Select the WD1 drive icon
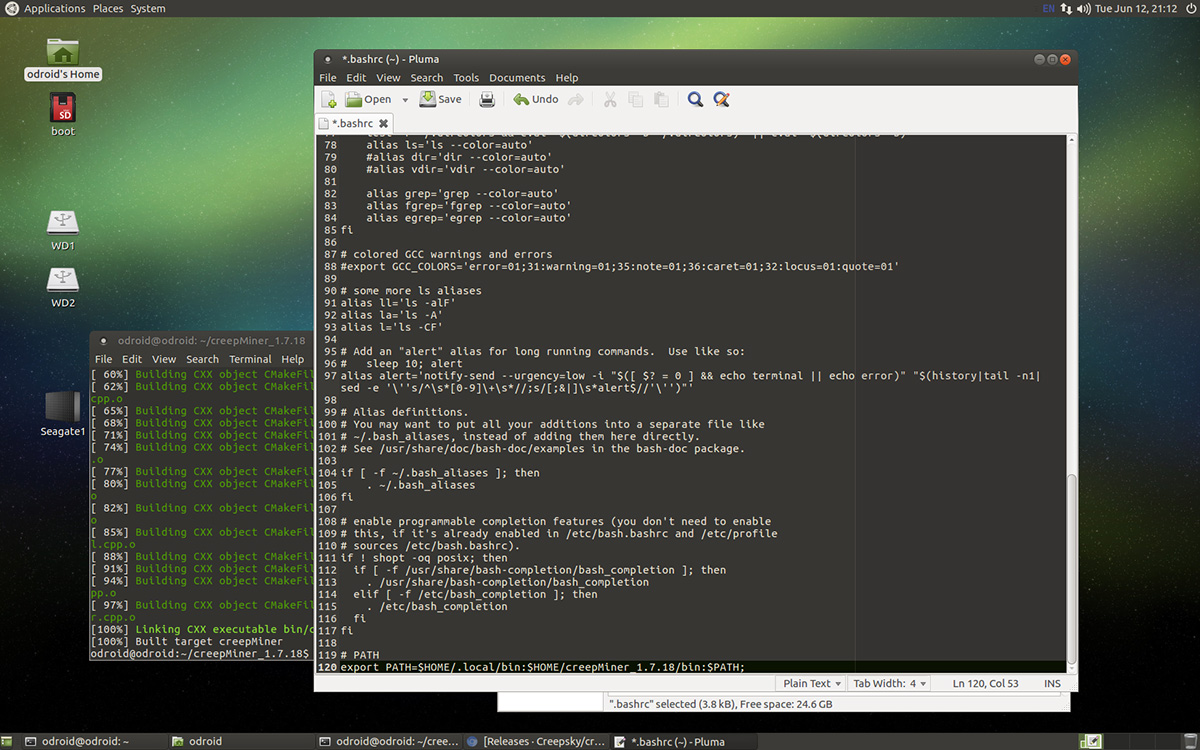The height and width of the screenshot is (750, 1200). 63,230
